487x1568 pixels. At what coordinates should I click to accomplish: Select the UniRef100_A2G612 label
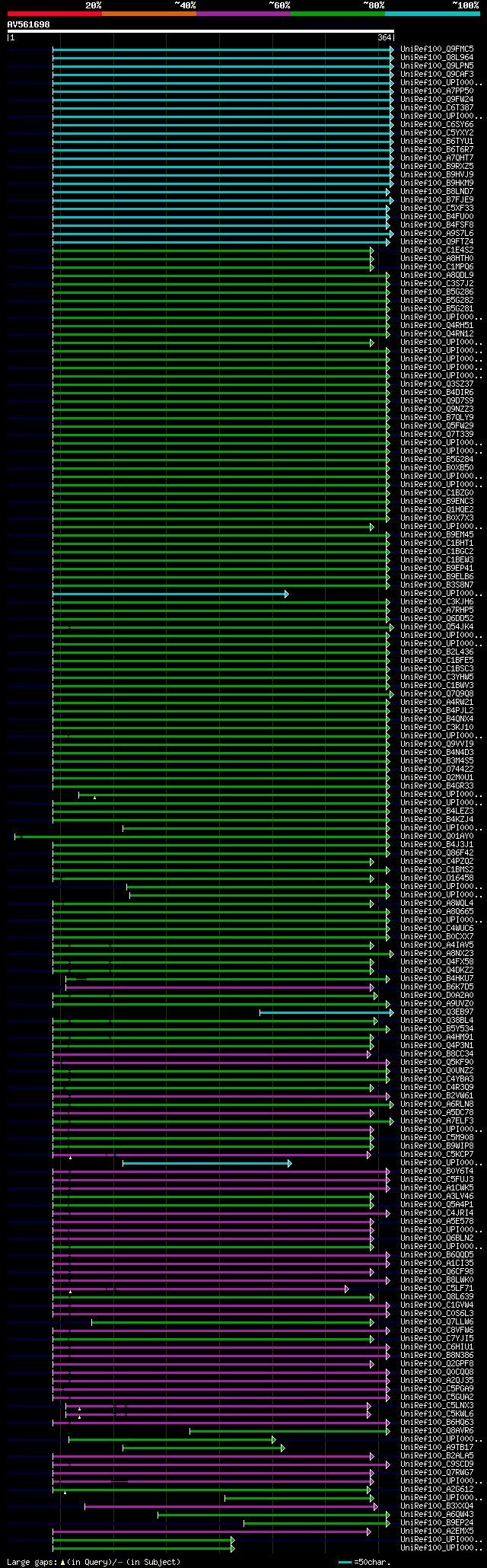437,1489
